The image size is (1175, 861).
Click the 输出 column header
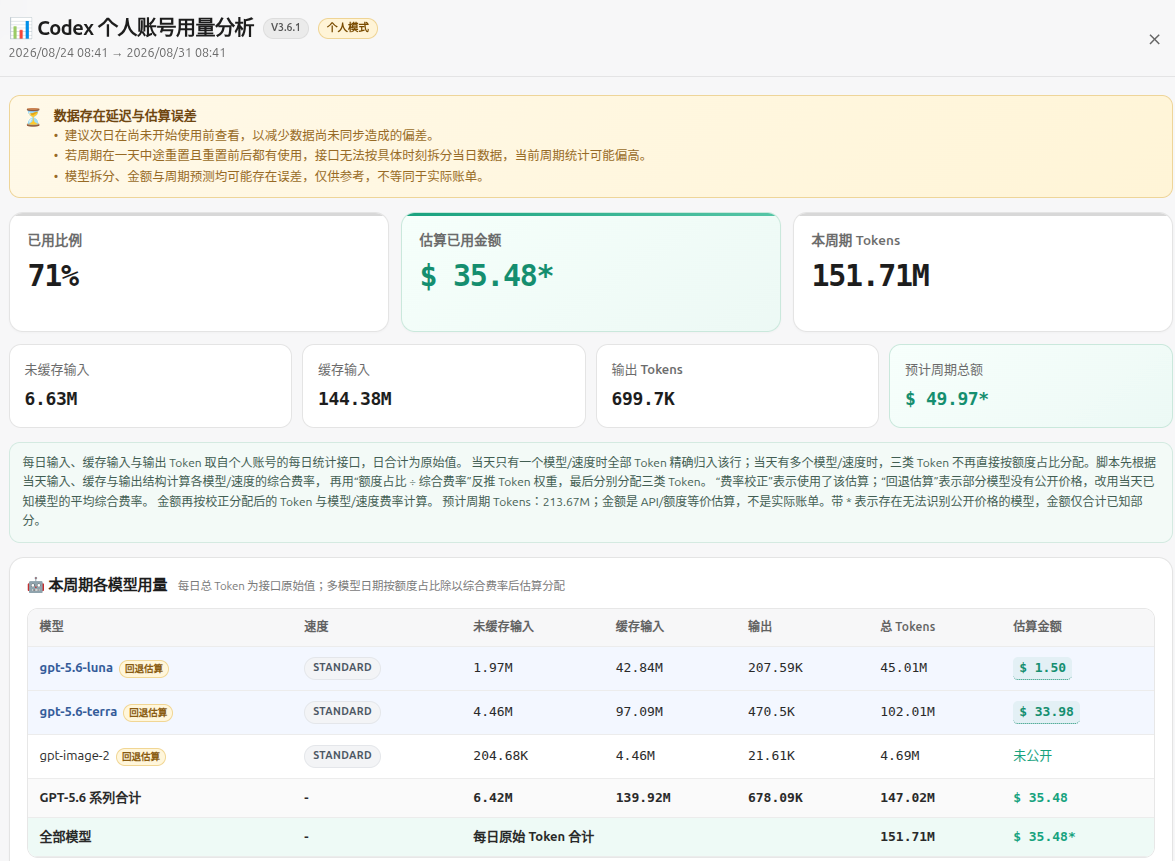(x=760, y=626)
